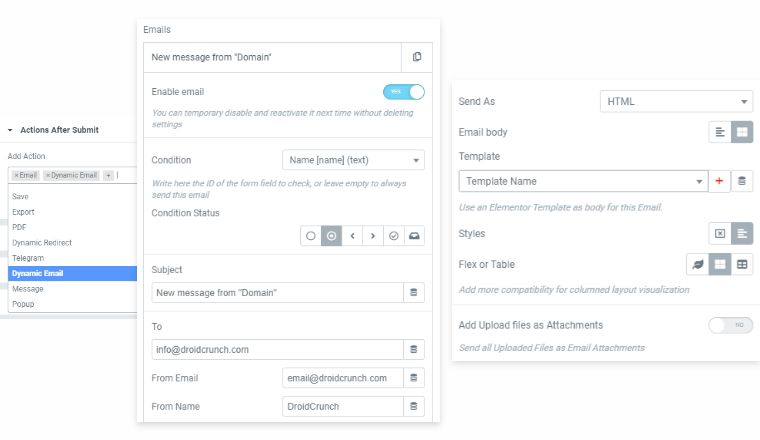Click dynamic tags icon beside To field
Viewport: 760px width, 440px height.
tap(414, 349)
